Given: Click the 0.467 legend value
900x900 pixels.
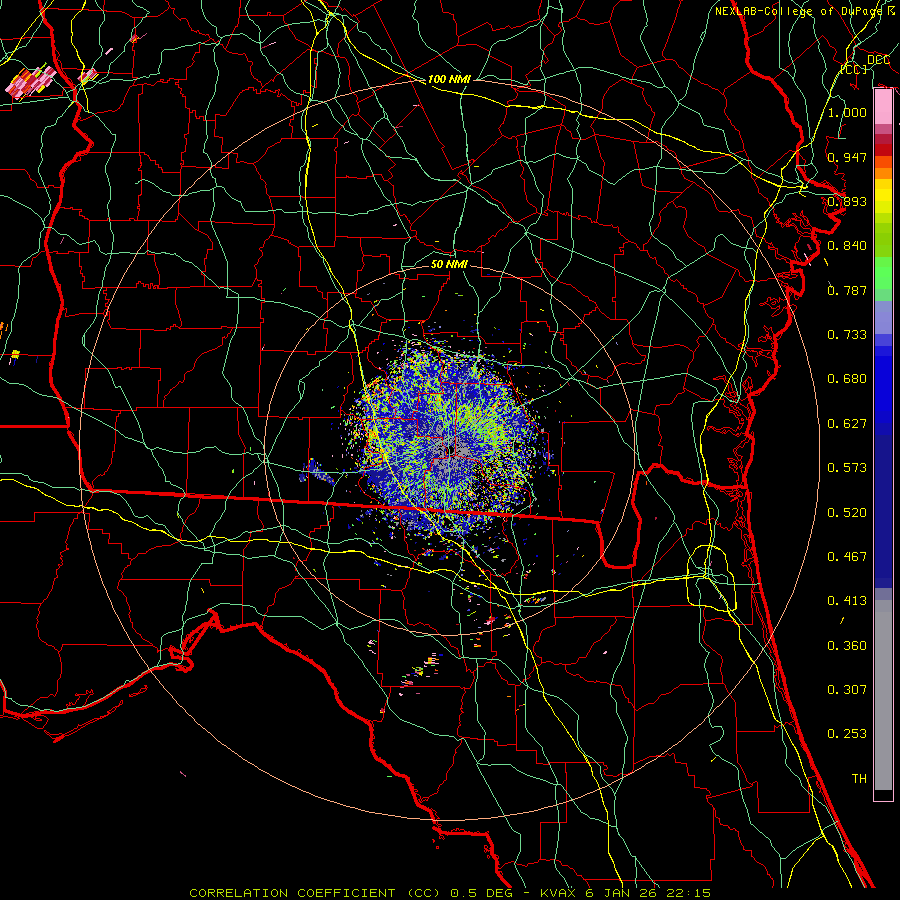Looking at the screenshot, I should (x=847, y=557).
